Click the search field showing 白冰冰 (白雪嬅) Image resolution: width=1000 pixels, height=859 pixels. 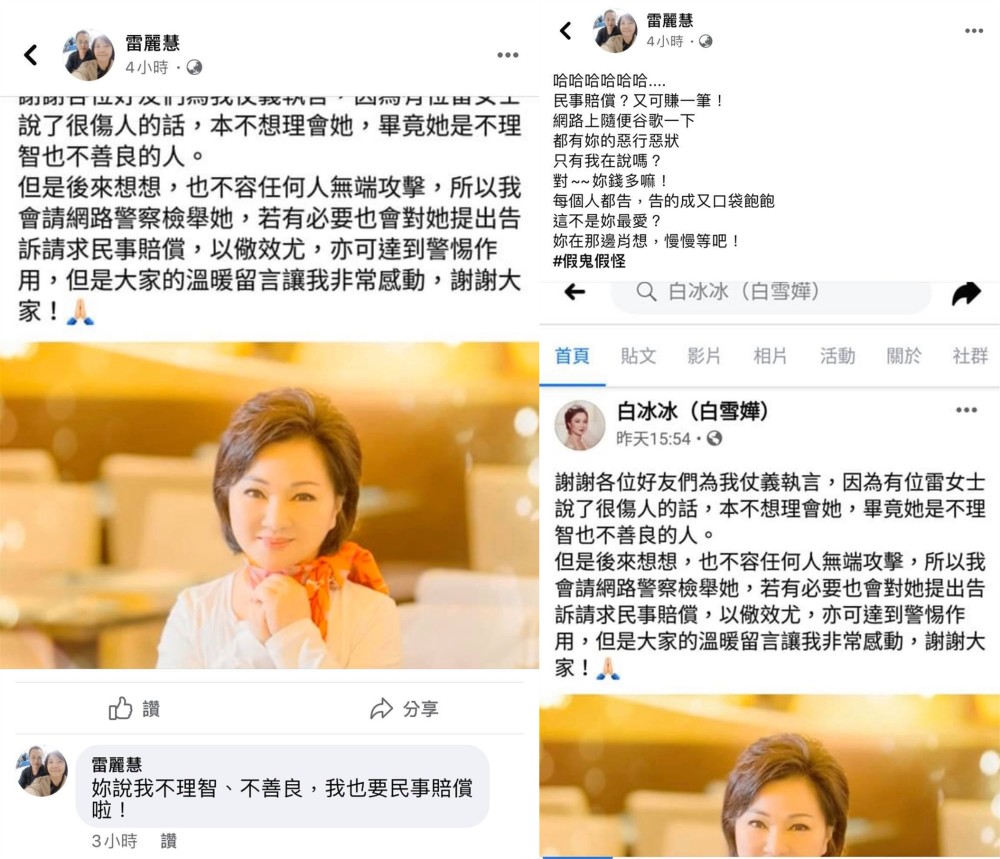(x=771, y=292)
